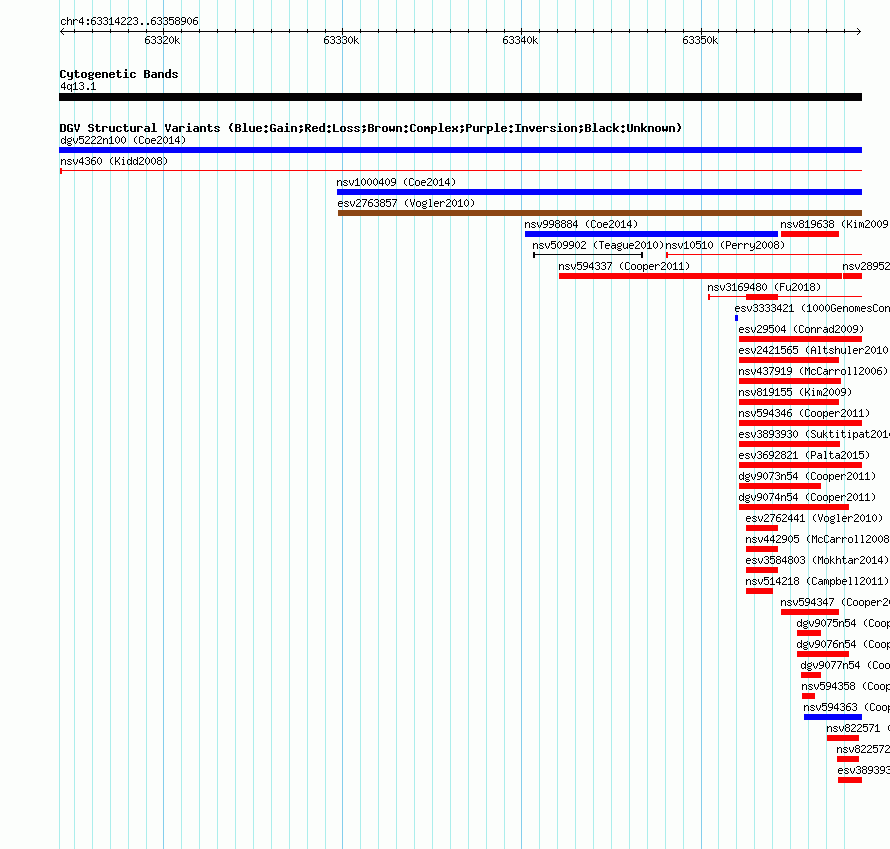This screenshot has width=890, height=849.
Task: Click the 63320k ruler label
Action: pyautogui.click(x=162, y=40)
